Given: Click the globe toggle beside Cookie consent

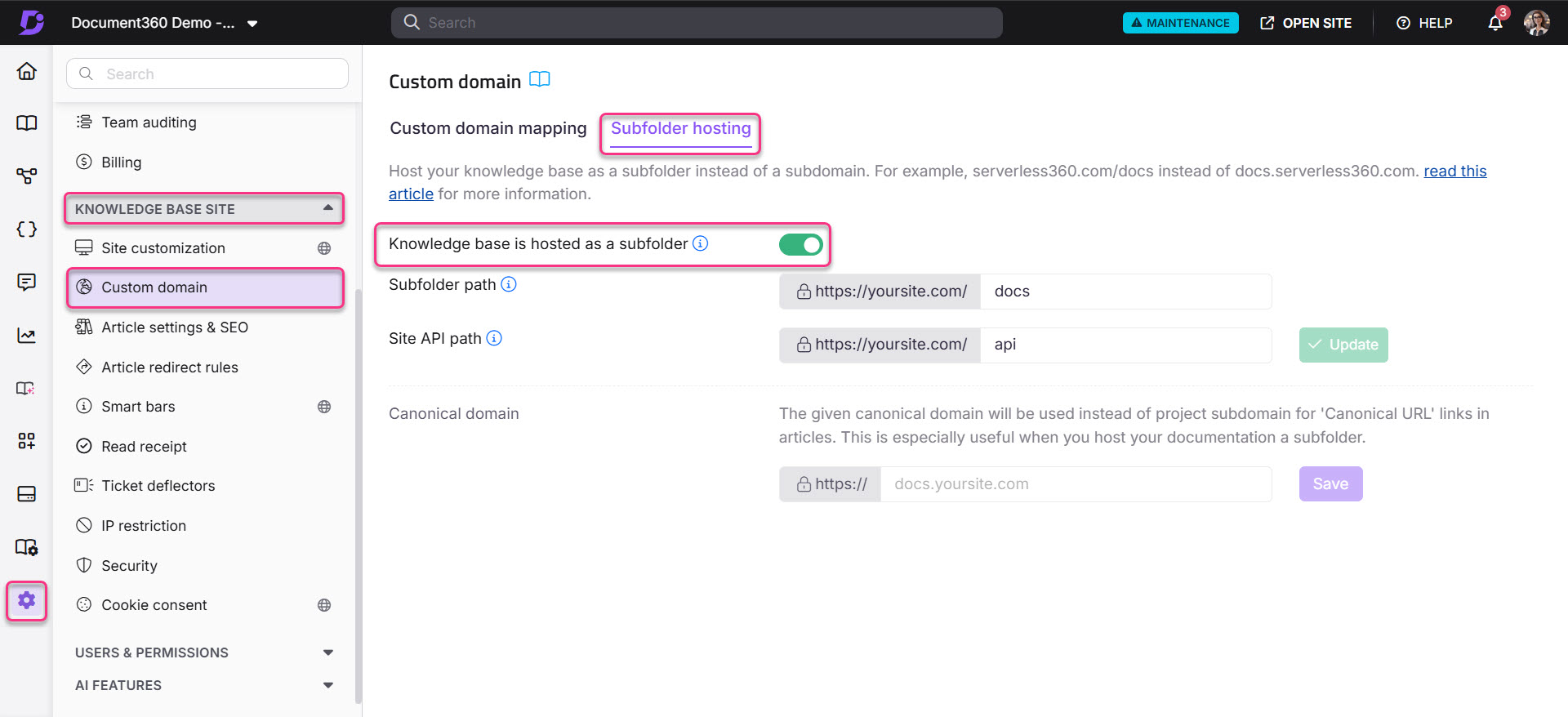Looking at the screenshot, I should 324,604.
